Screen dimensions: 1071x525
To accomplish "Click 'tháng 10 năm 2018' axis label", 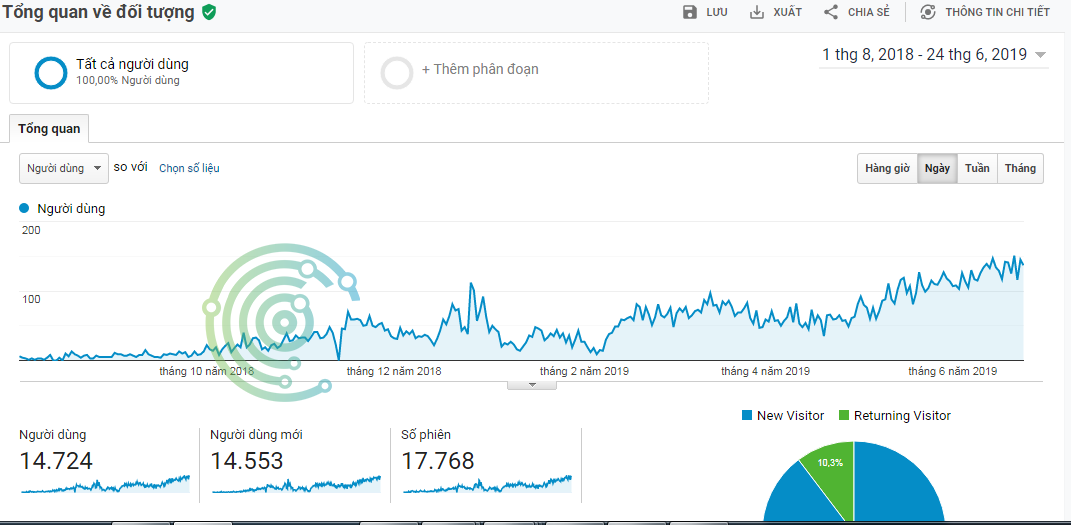I will [207, 371].
